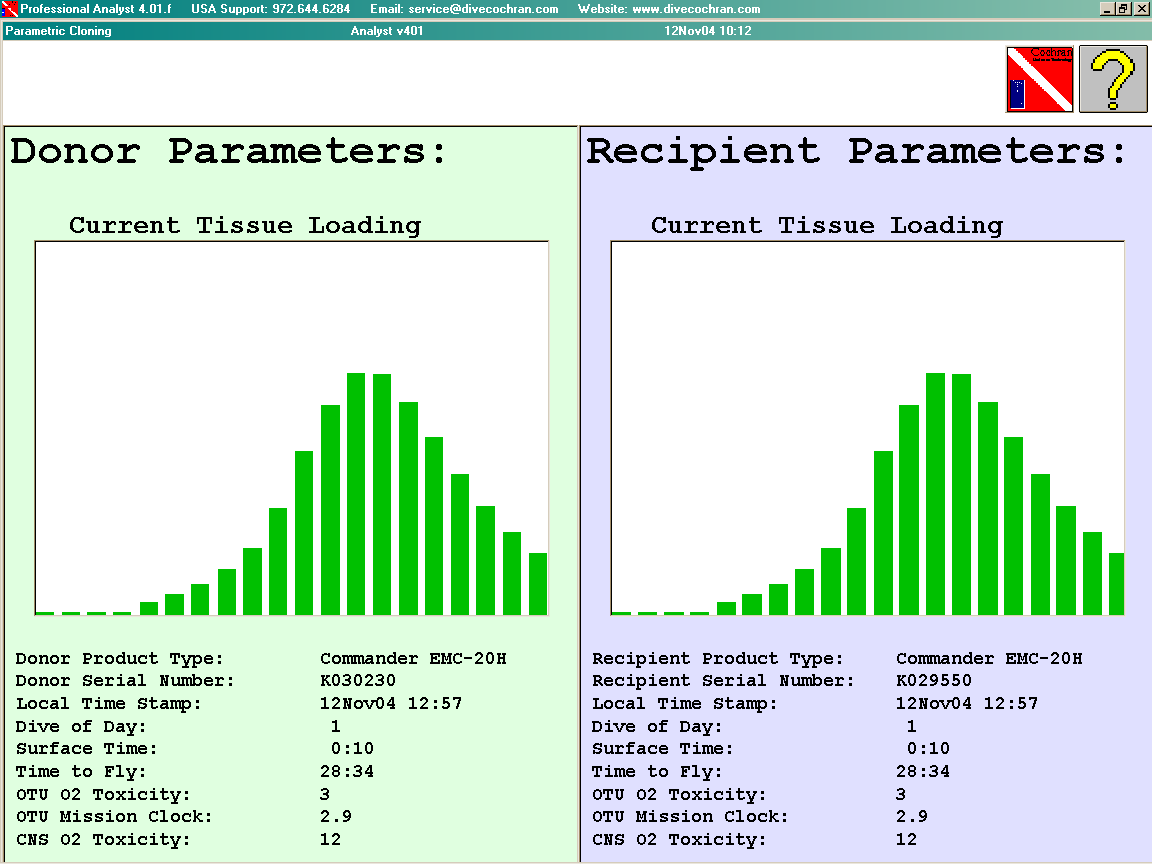Click recipient Commander EMC-20H product value
This screenshot has width=1152, height=864.
(x=989, y=658)
